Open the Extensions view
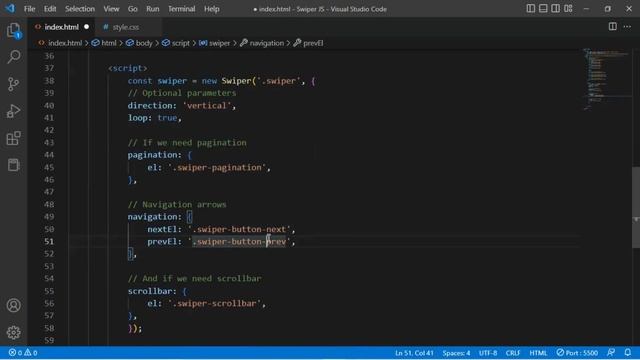Screen dimensions: 640x360 (x=13, y=138)
